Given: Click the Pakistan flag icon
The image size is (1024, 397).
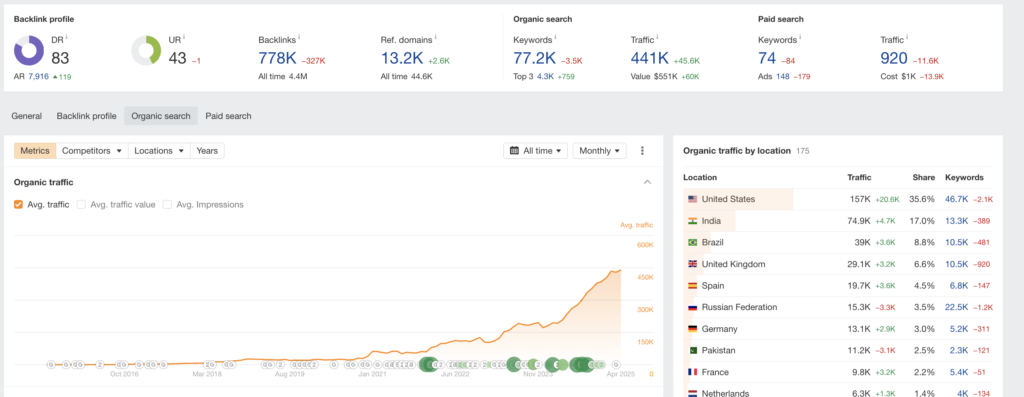Looking at the screenshot, I should (692, 351).
